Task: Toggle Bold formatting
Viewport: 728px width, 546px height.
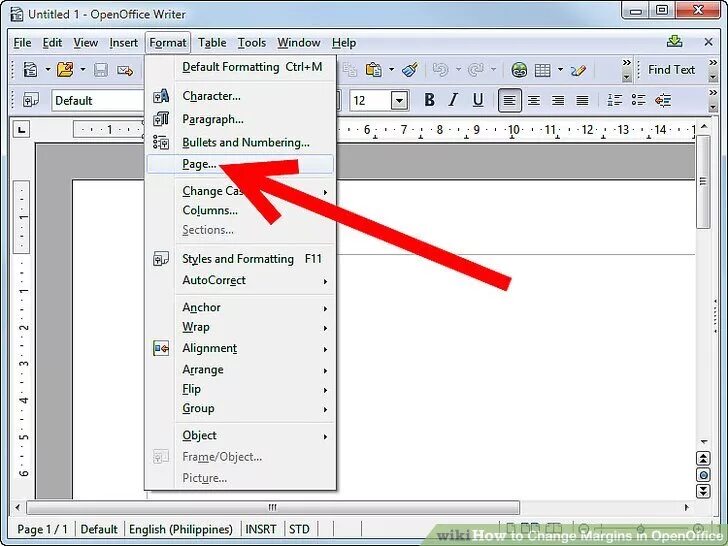Action: click(429, 100)
